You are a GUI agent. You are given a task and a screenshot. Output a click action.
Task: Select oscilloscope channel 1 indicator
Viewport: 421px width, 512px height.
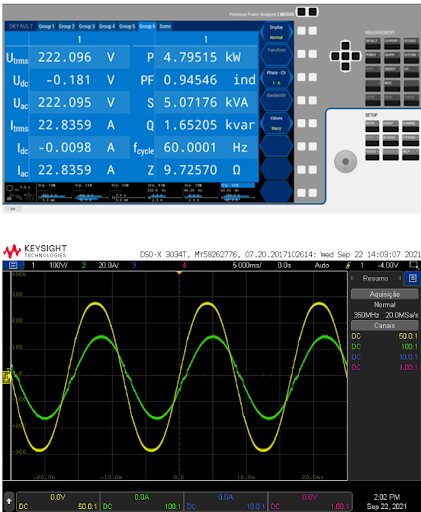[x=33, y=265]
